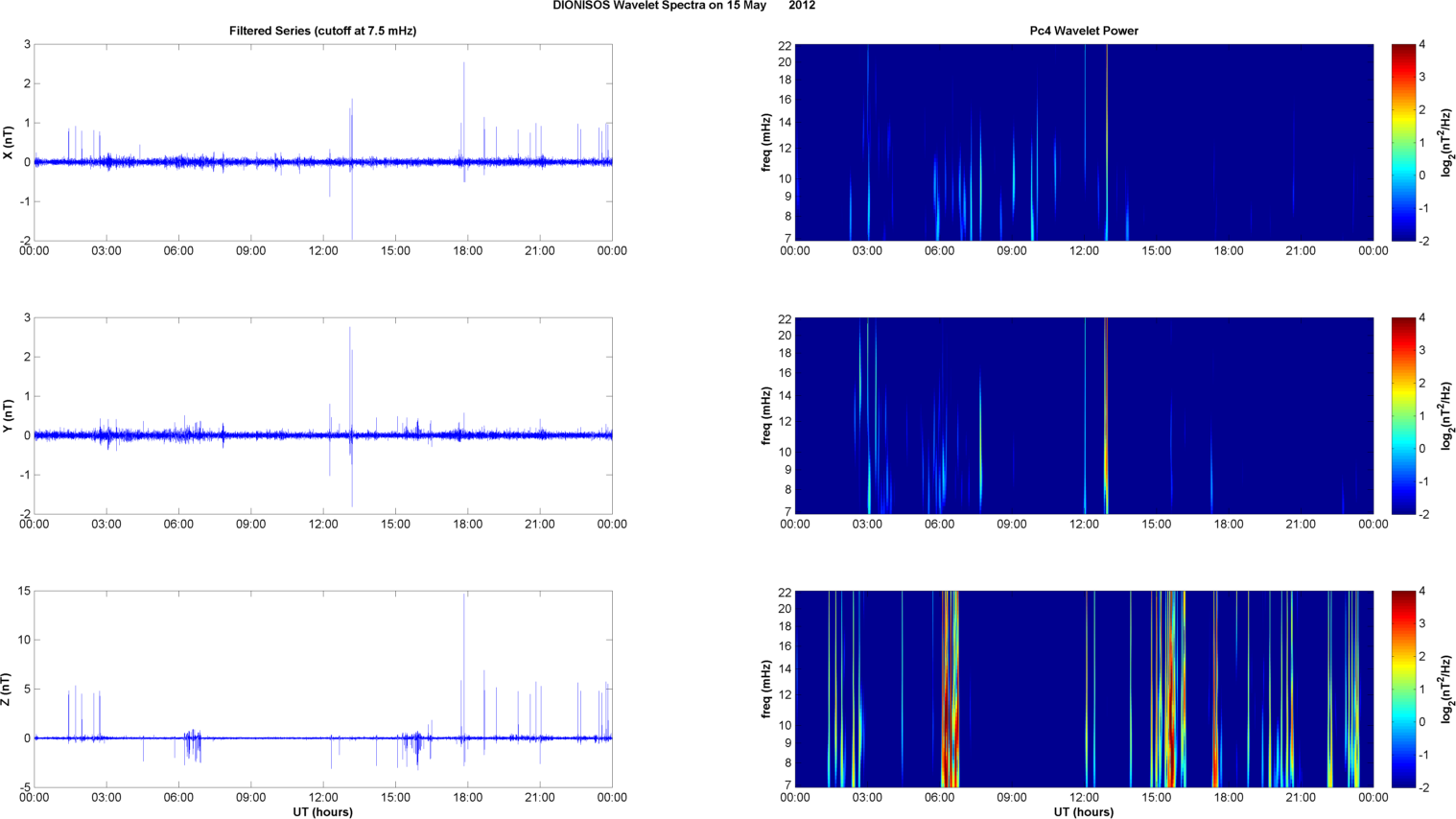1456x819 pixels.
Task: Select the top wavelet plot's colorbar
Action: (x=1402, y=142)
